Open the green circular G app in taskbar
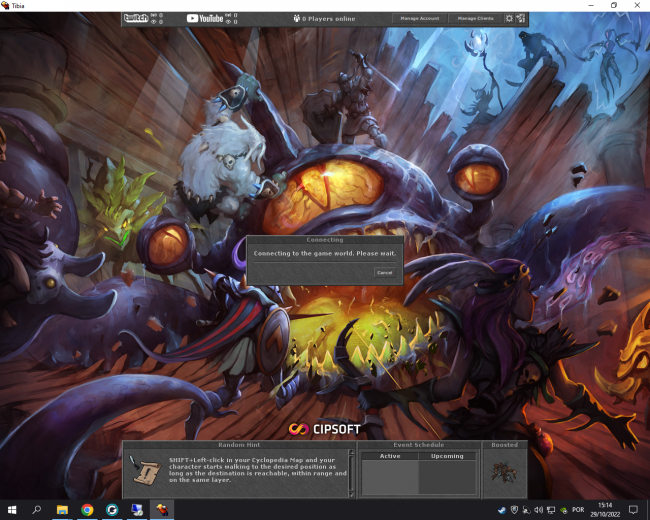Screen dimensions: 650x520 (x=112, y=510)
